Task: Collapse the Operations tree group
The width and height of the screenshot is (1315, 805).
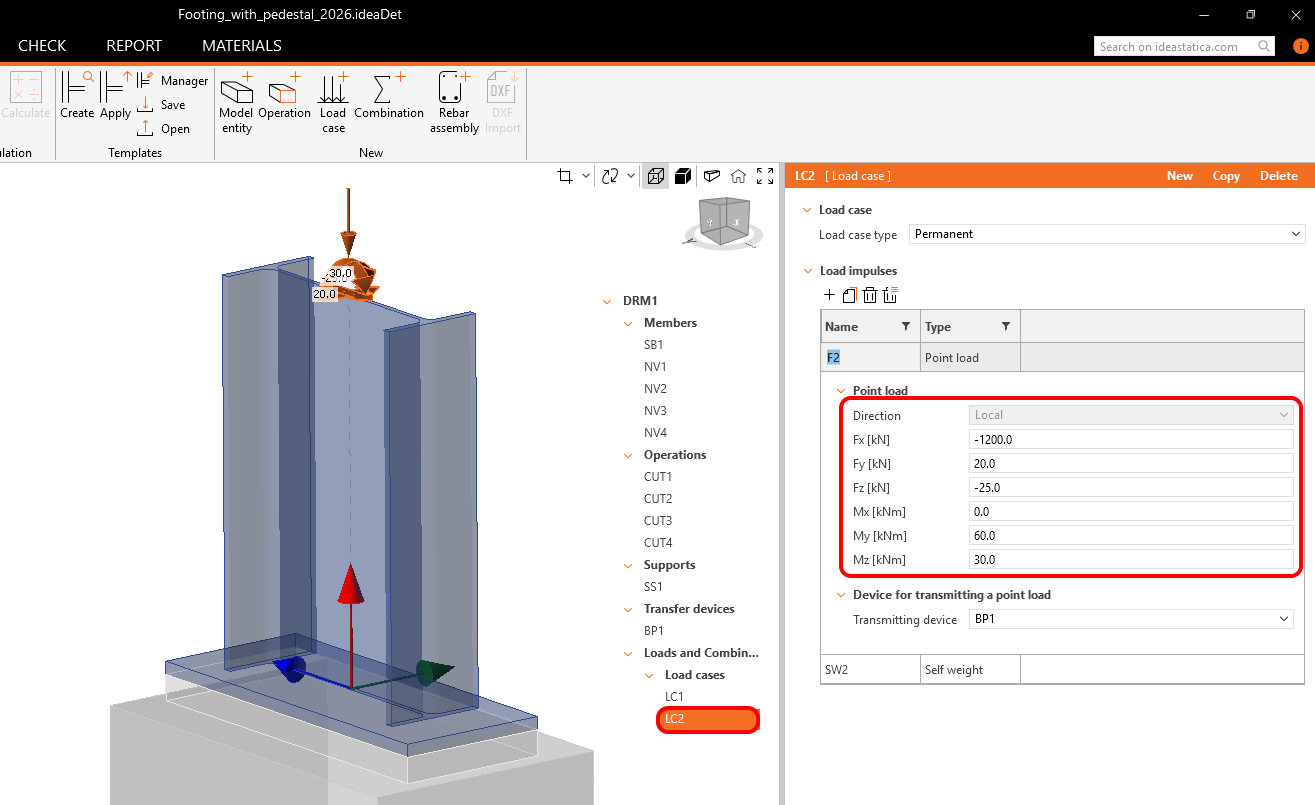Action: click(628, 455)
